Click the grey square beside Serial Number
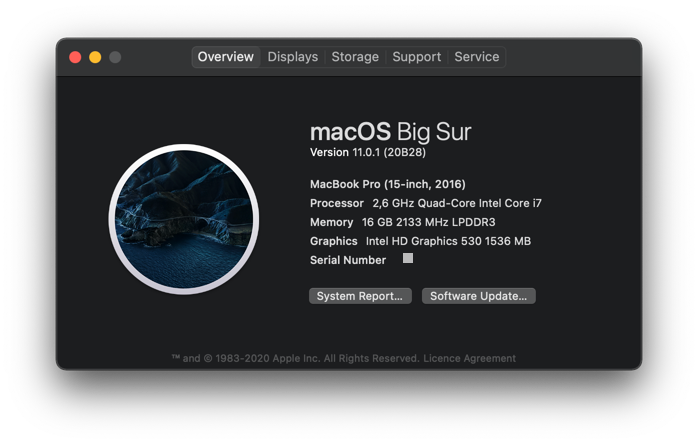 [x=408, y=259]
